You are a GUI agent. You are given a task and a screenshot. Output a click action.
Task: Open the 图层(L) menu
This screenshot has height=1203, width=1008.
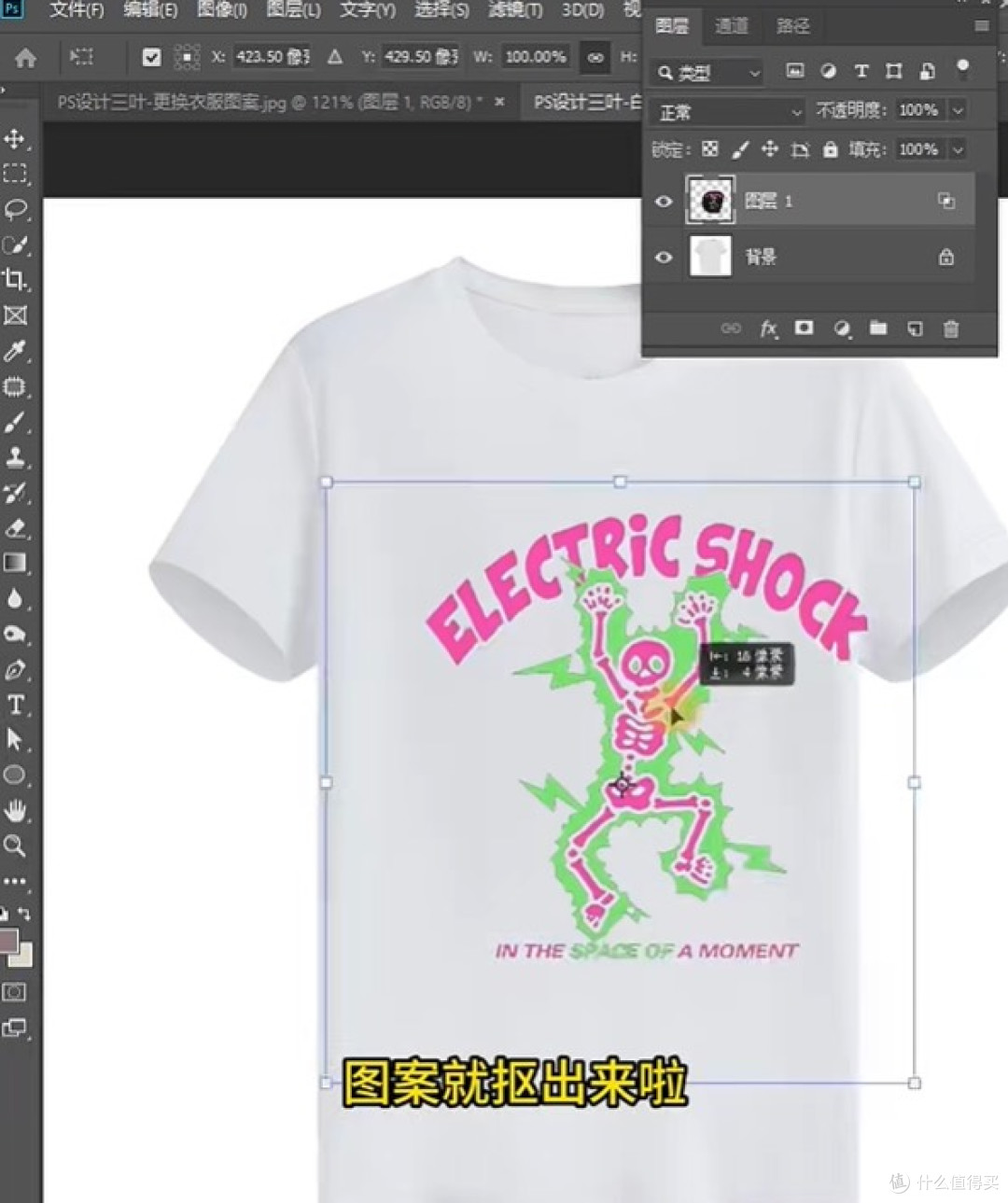[293, 10]
